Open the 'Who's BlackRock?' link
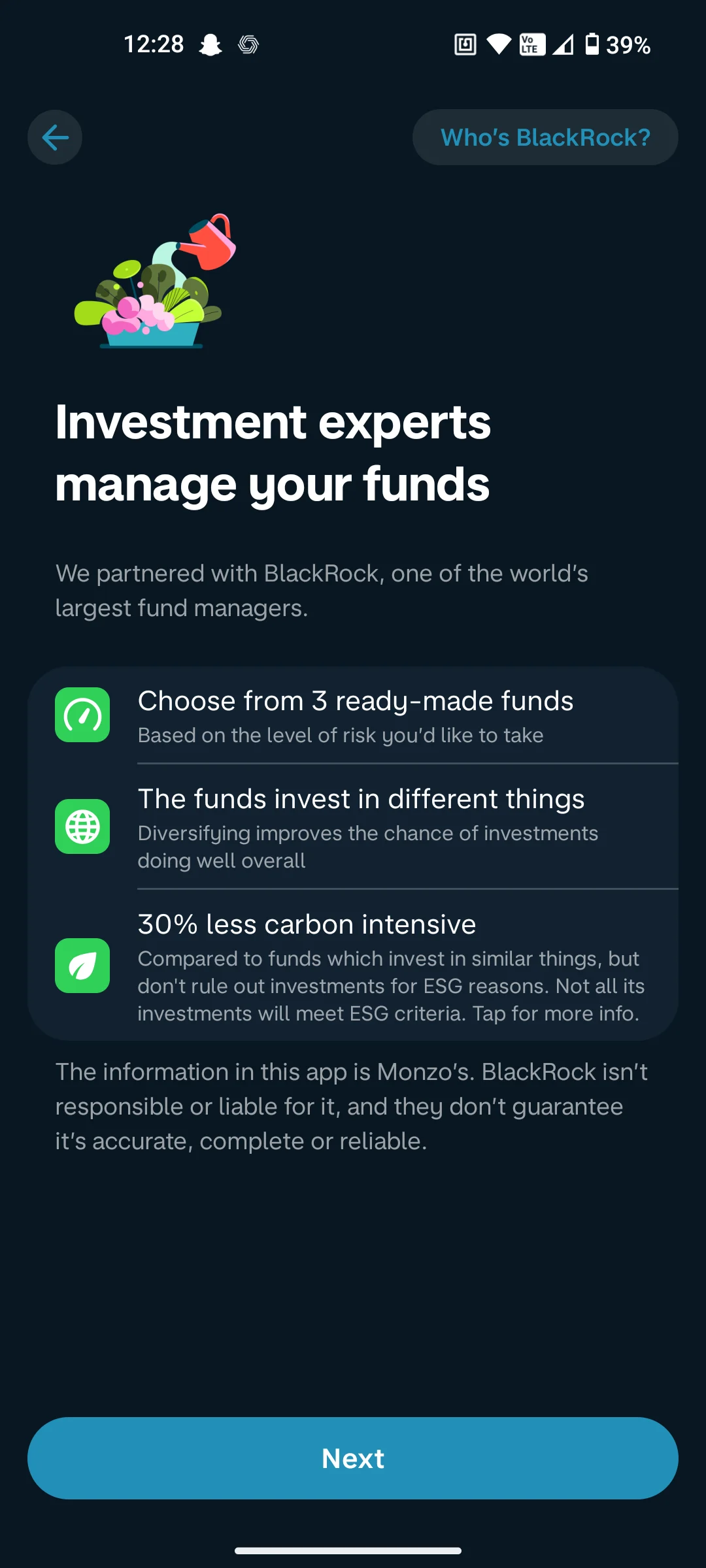 pyautogui.click(x=545, y=137)
